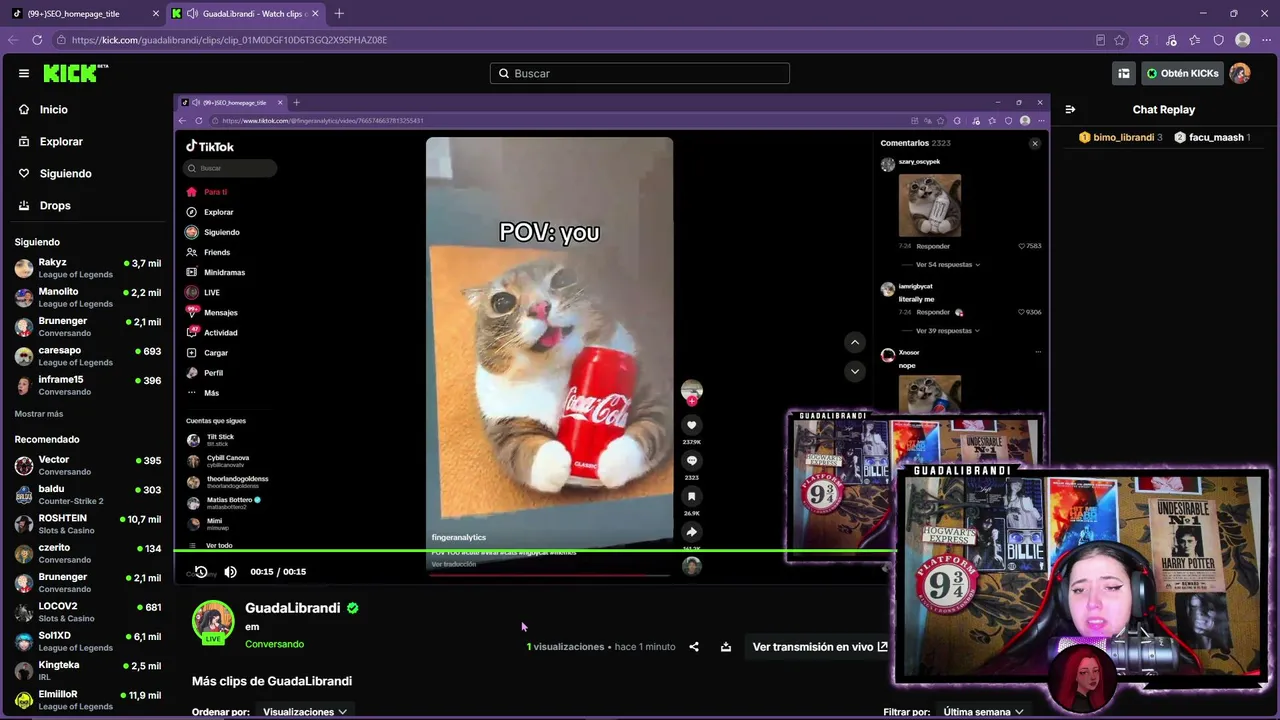The width and height of the screenshot is (1280, 720).
Task: Go back in the browser
Action: click(13, 40)
